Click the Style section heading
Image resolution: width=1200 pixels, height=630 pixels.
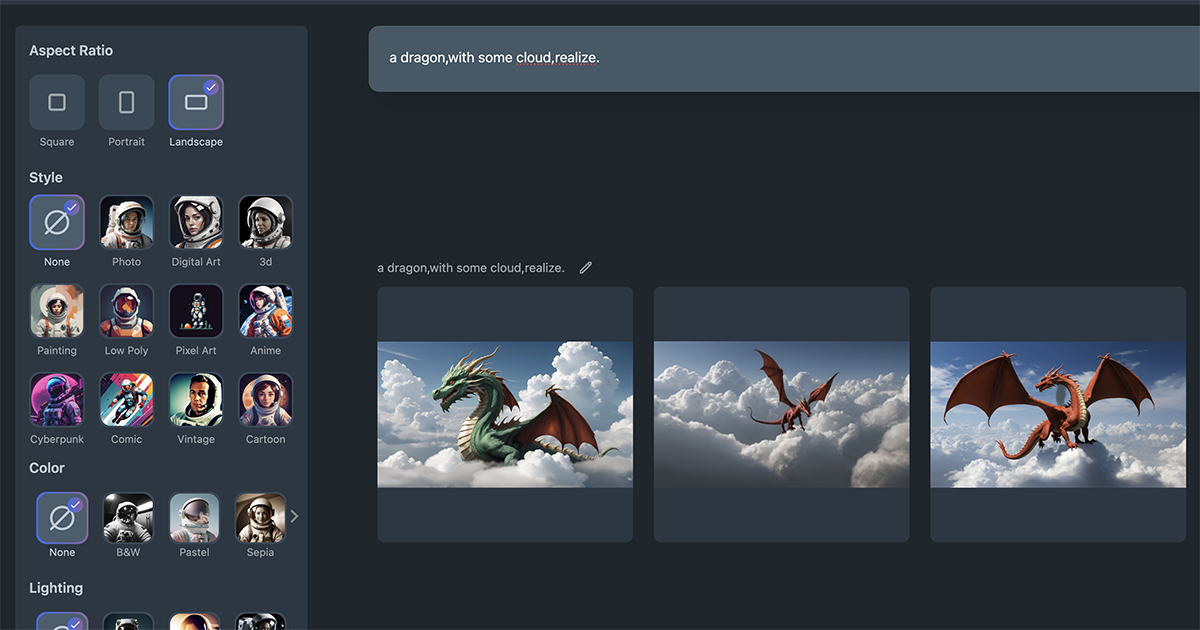tap(46, 178)
